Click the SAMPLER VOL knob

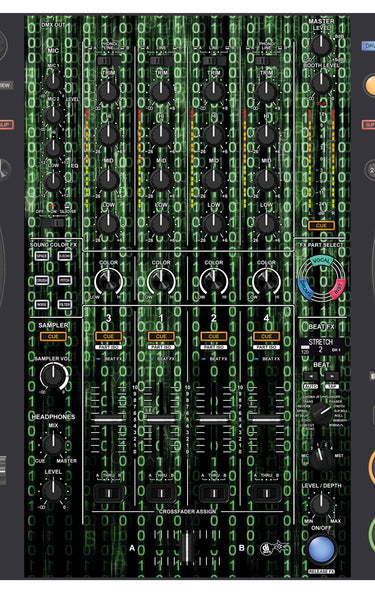(x=54, y=376)
